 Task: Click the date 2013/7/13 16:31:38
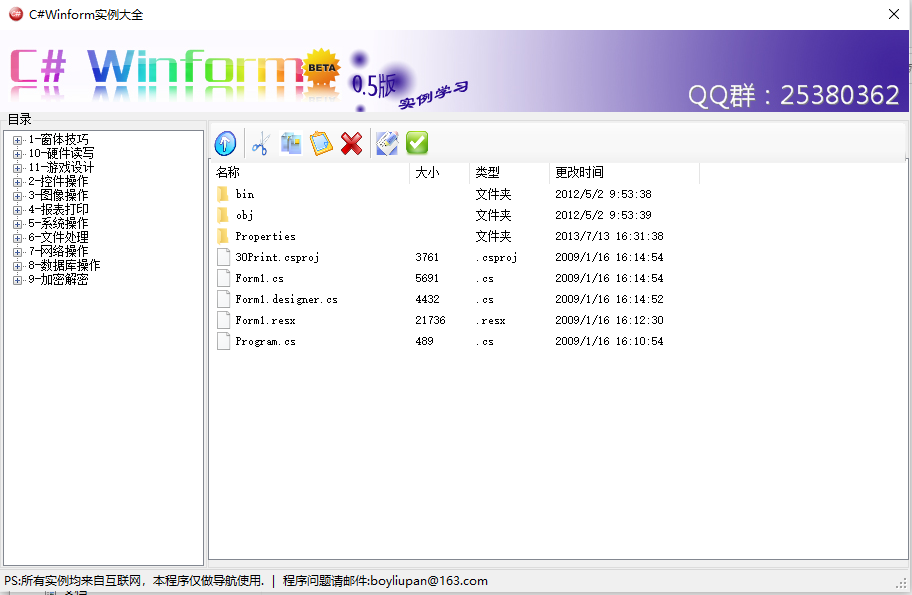coord(609,236)
